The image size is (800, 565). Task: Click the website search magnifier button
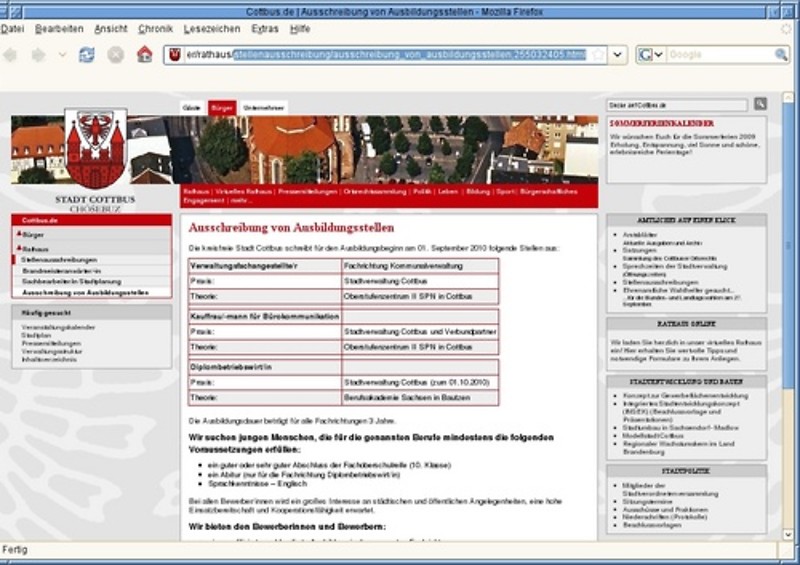tap(760, 104)
